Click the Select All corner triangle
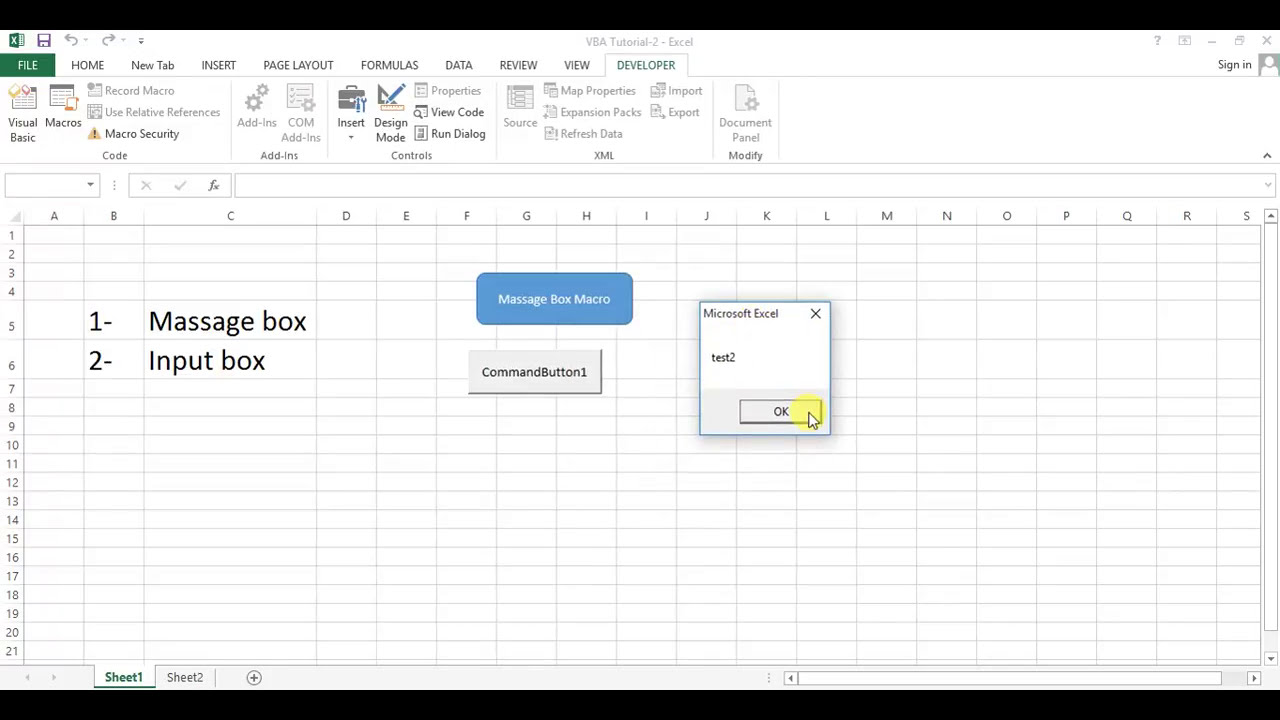Viewport: 1280px width, 720px height. tap(14, 216)
